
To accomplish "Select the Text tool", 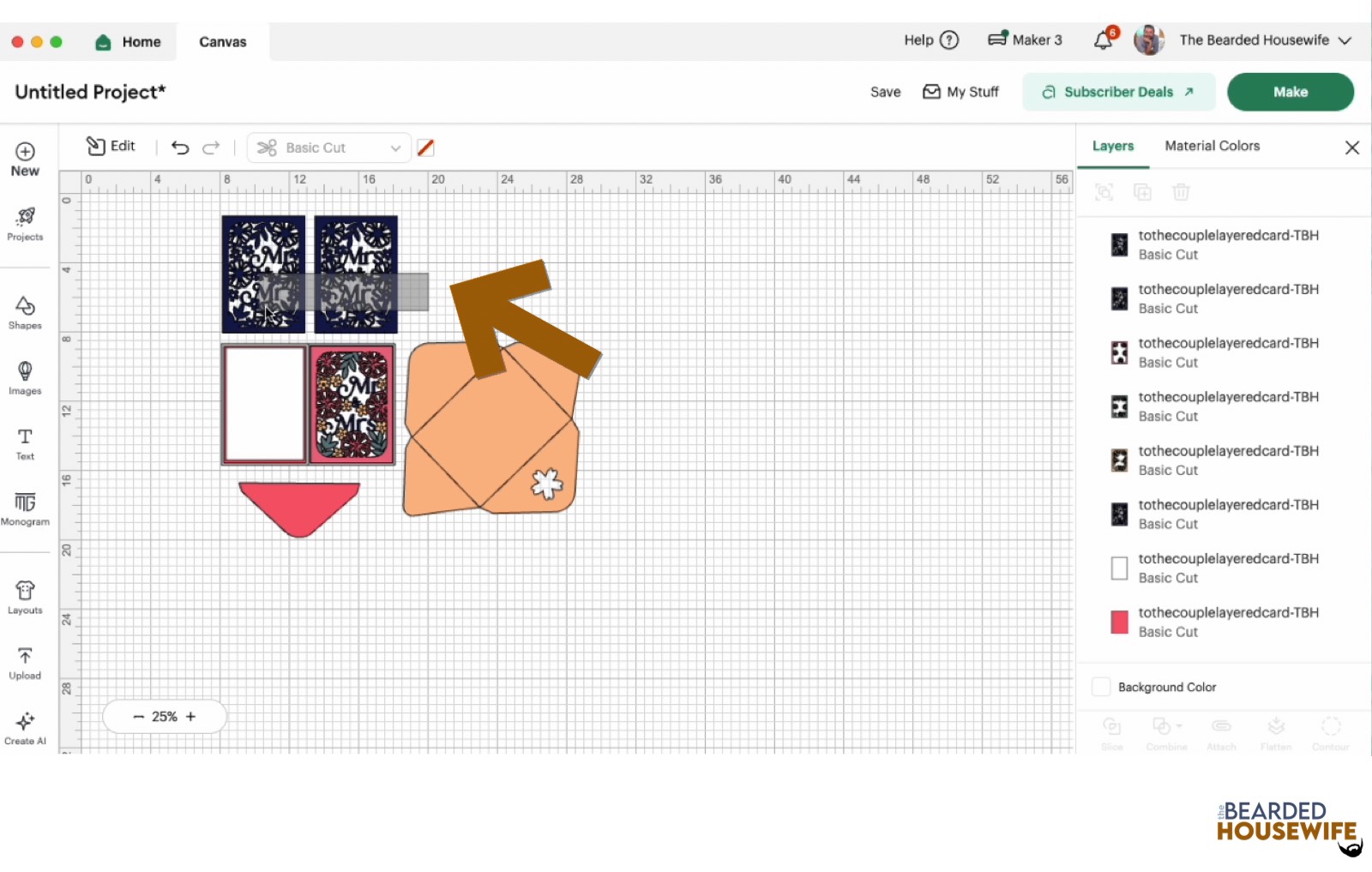I will [x=25, y=443].
